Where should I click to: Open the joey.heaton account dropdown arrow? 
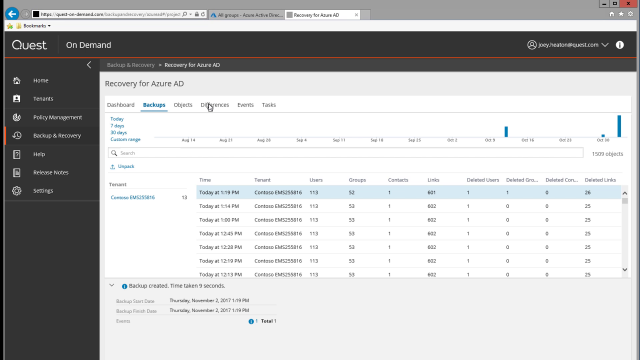click(x=605, y=45)
